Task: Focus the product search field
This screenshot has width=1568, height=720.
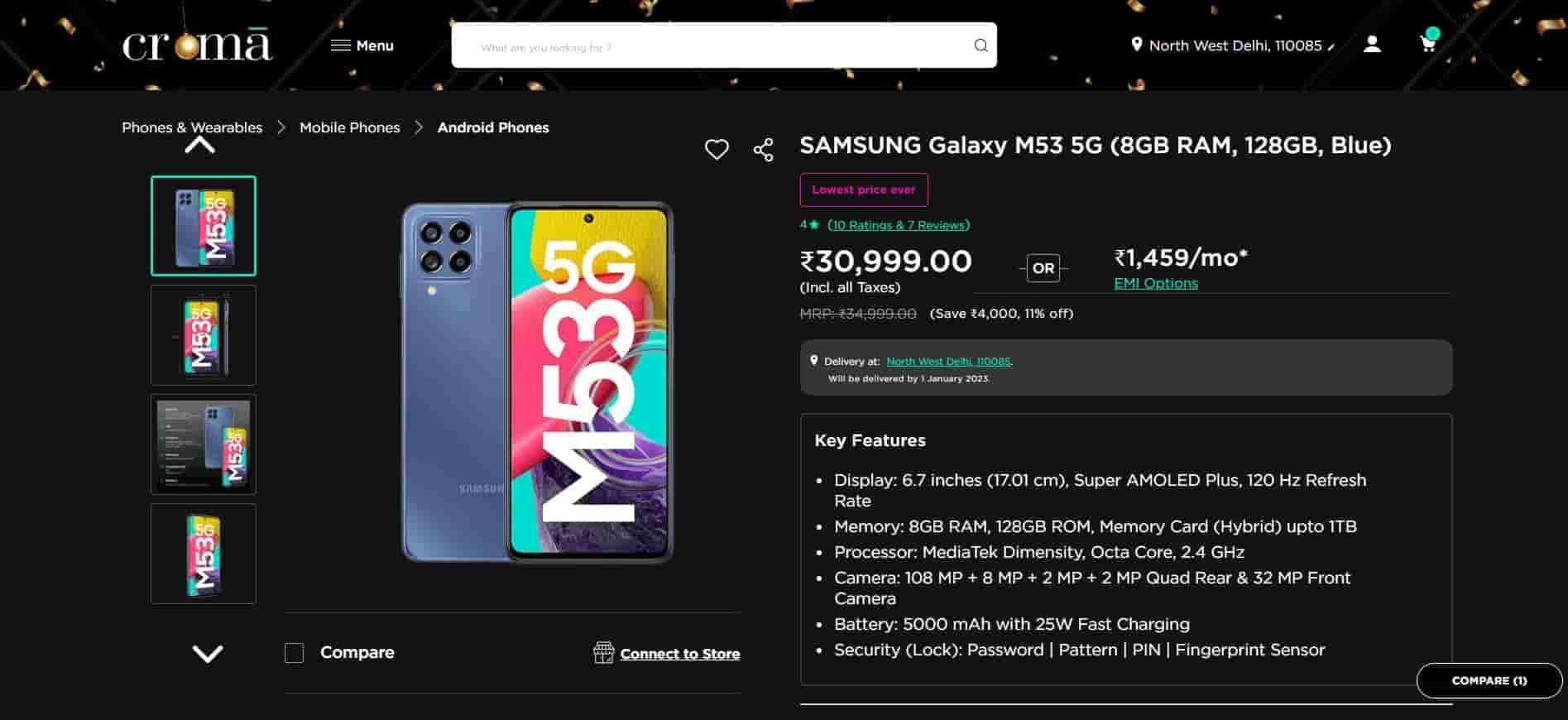Action: tap(712, 46)
